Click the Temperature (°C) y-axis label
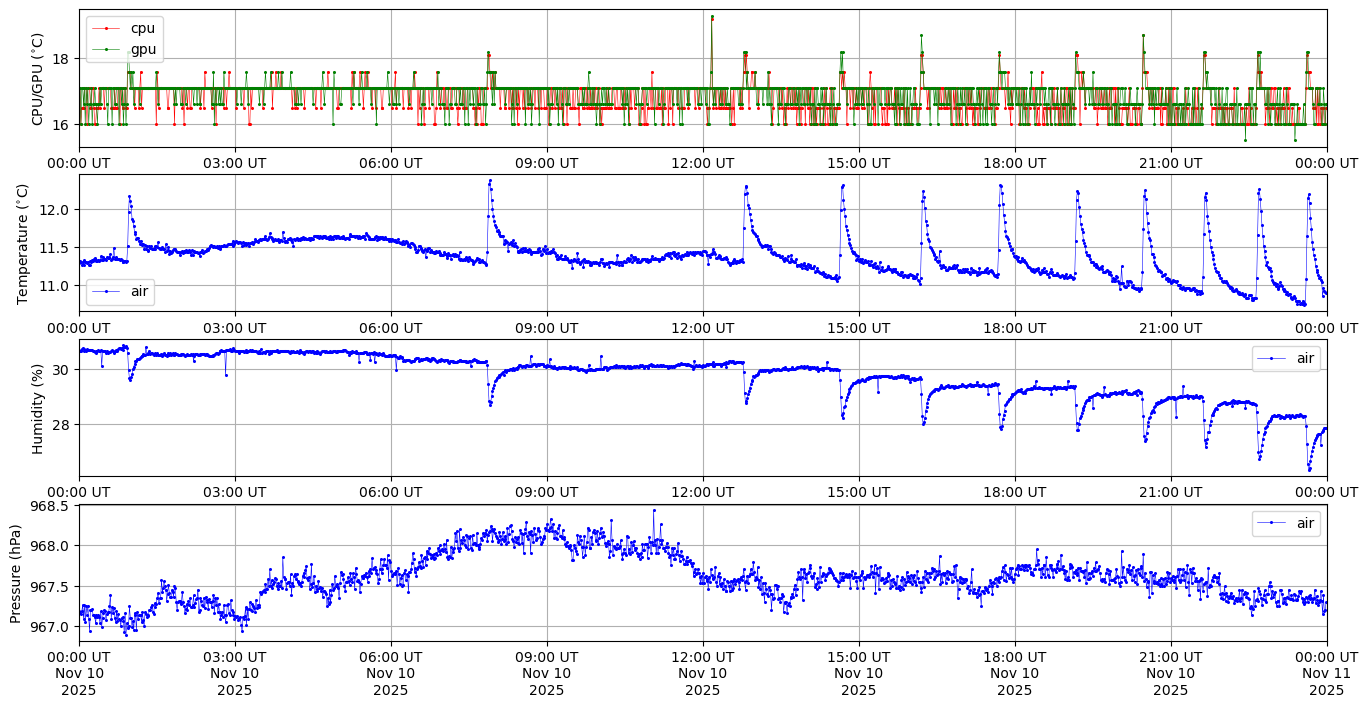1368x707 pixels. tap(24, 243)
